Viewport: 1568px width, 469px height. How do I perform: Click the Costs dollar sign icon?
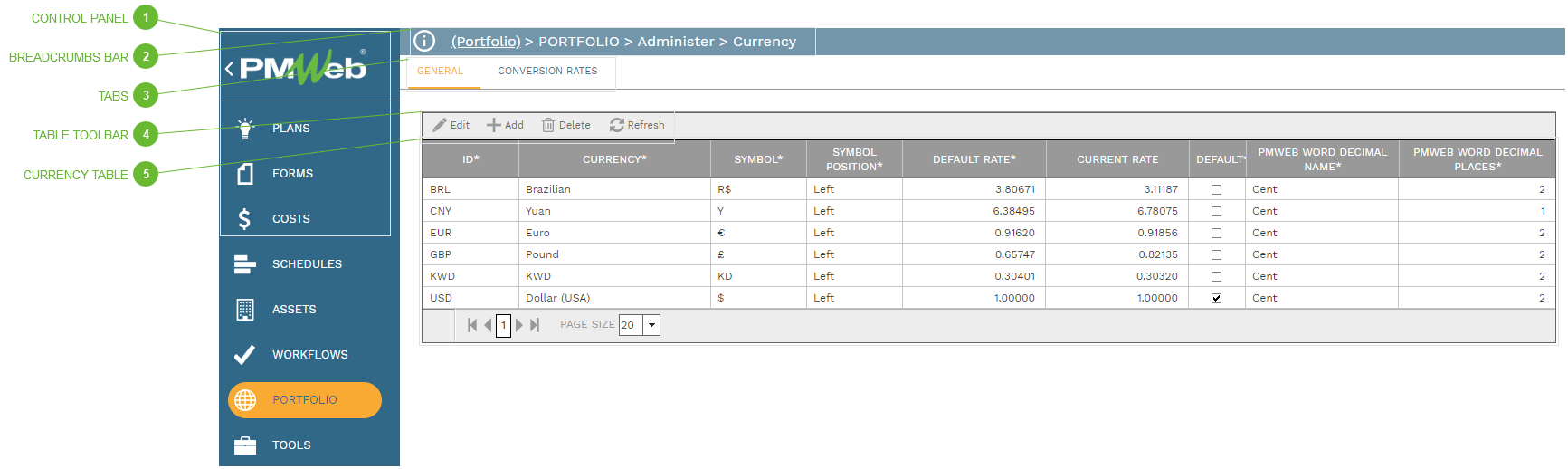[x=244, y=219]
